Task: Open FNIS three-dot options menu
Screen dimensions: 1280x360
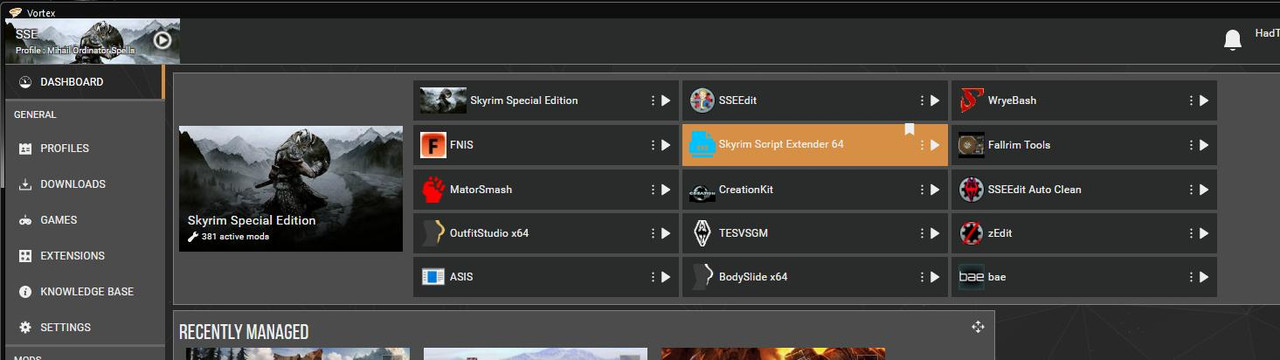Action: click(653, 145)
